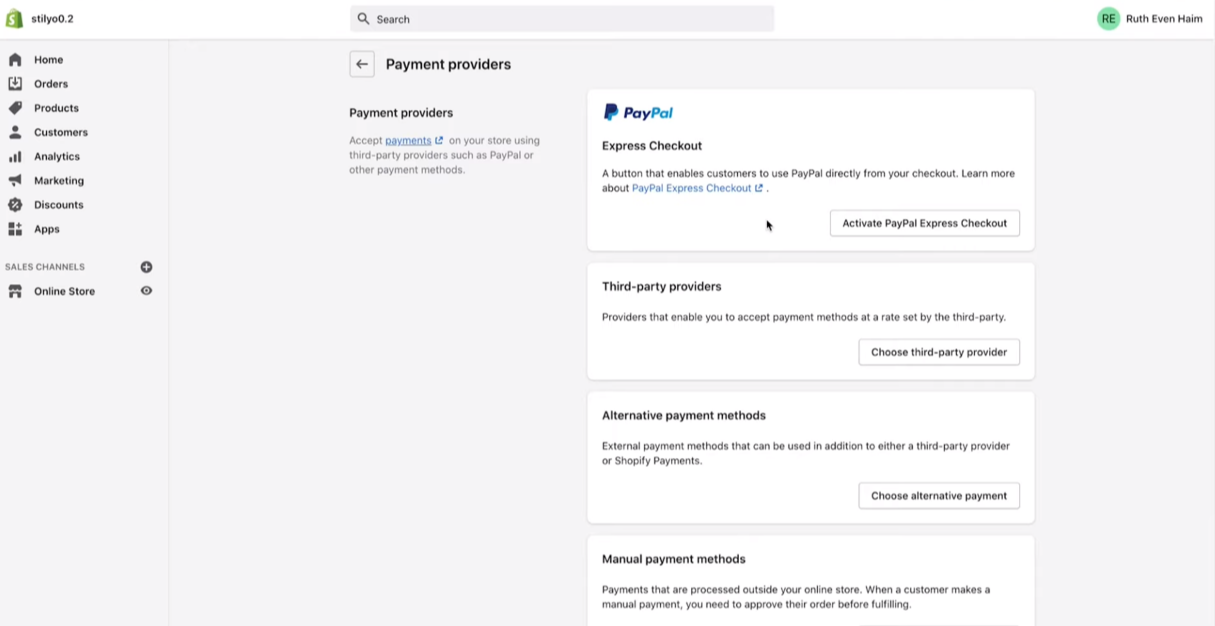Click the Discounts badge icon

point(15,205)
